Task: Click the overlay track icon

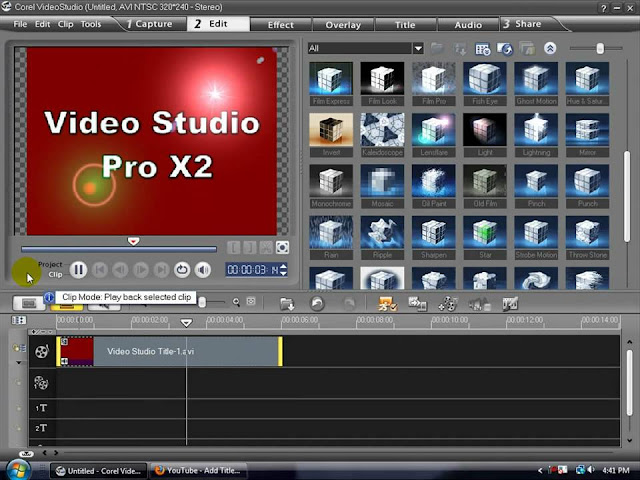Action: click(x=41, y=383)
